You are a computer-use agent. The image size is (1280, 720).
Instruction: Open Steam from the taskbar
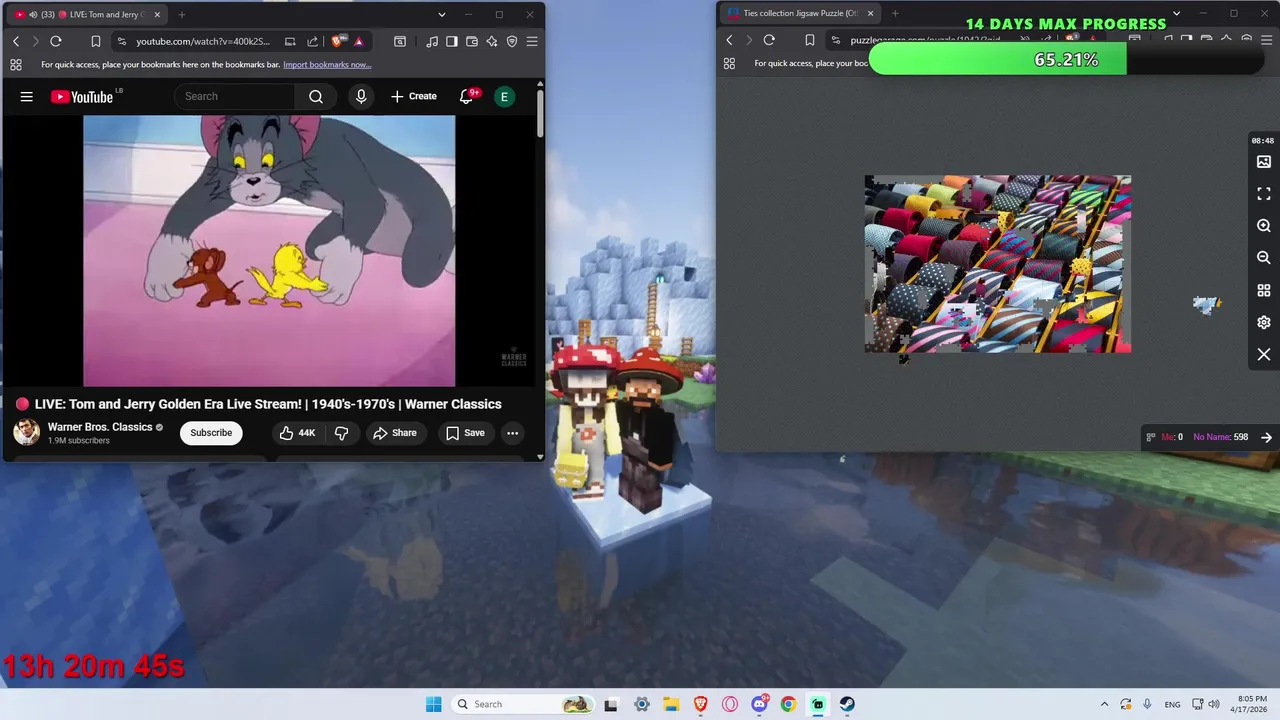pyautogui.click(x=846, y=704)
